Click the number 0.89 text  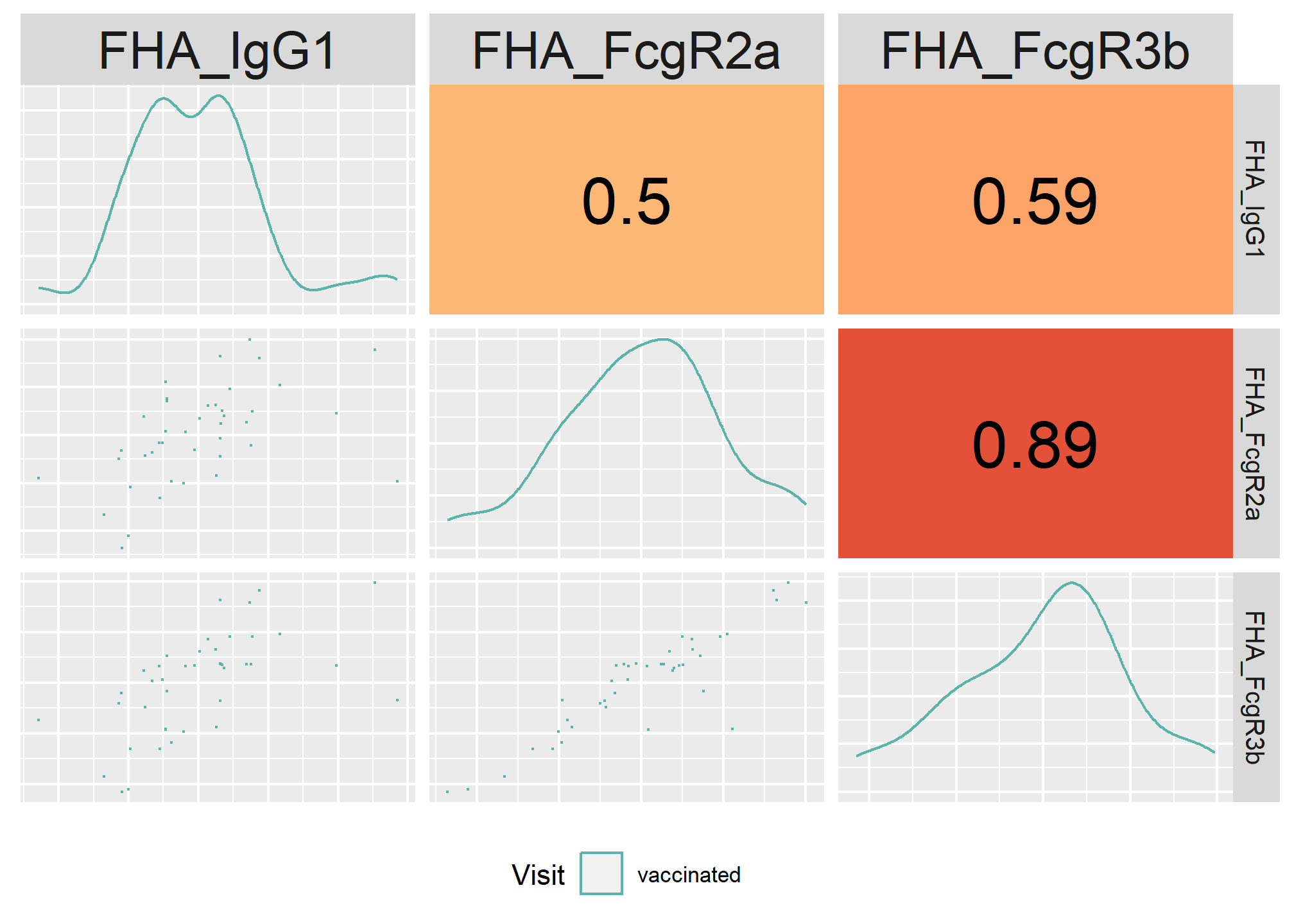[1035, 445]
